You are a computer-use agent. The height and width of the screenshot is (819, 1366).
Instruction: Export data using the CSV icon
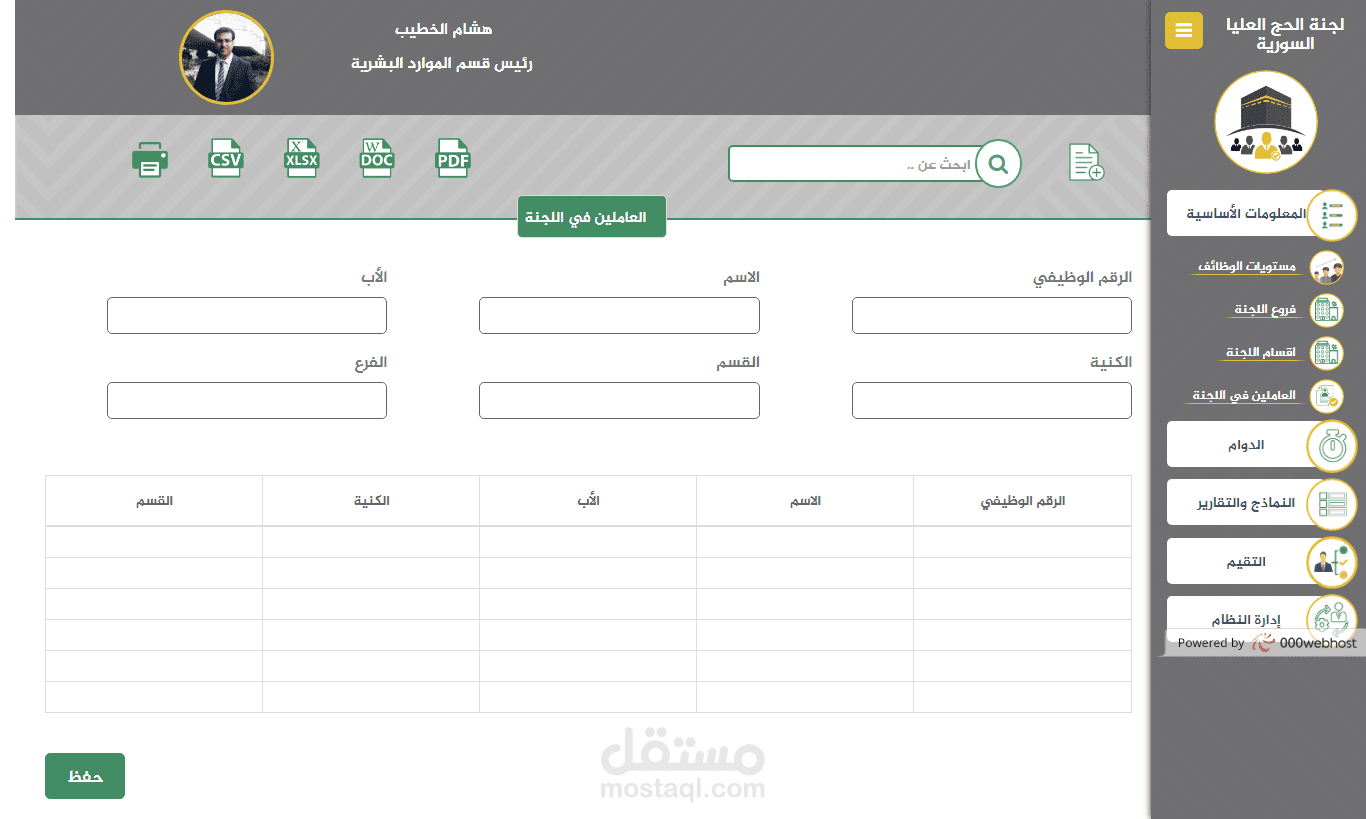(x=226, y=158)
